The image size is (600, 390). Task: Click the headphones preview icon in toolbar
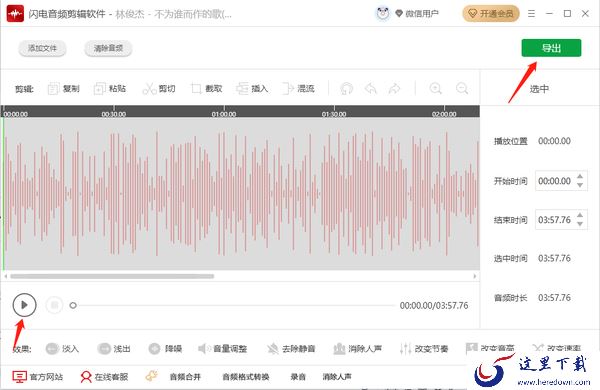click(347, 89)
